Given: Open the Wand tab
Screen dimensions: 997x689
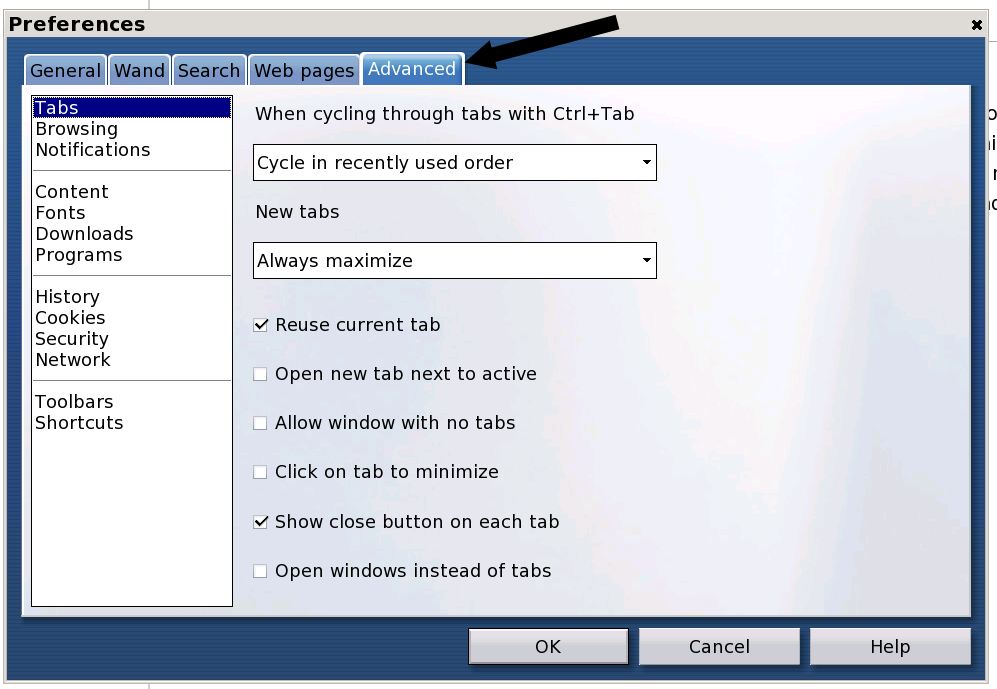Looking at the screenshot, I should pos(139,71).
